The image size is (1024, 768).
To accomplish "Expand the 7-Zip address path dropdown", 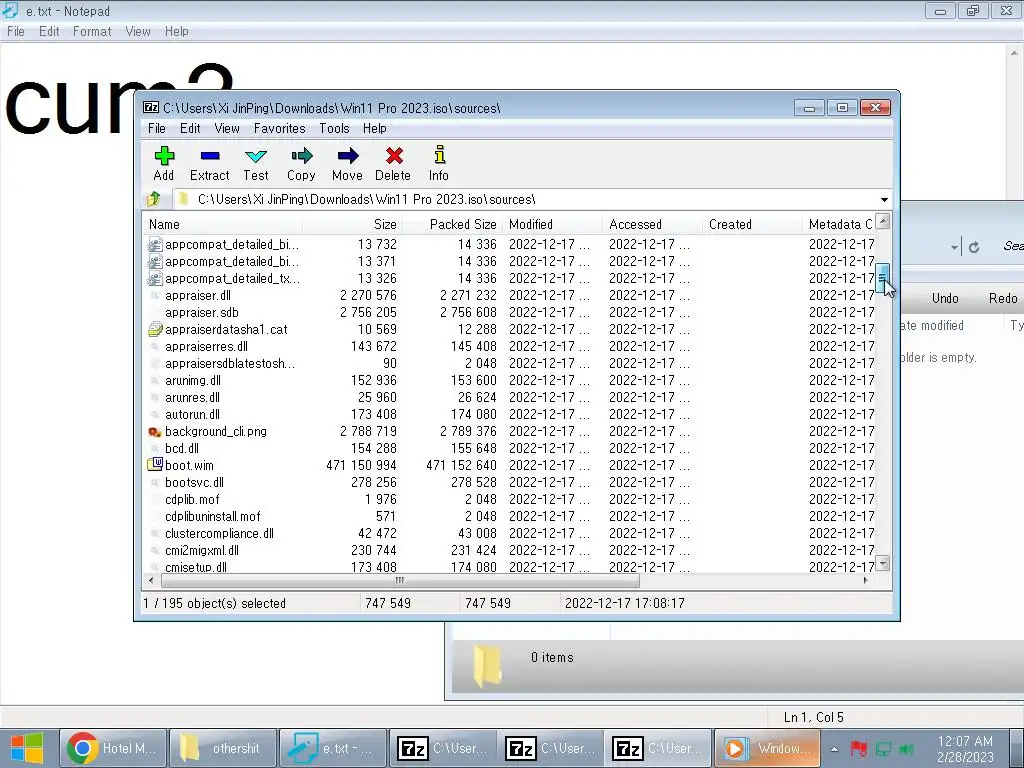I will [x=884, y=199].
